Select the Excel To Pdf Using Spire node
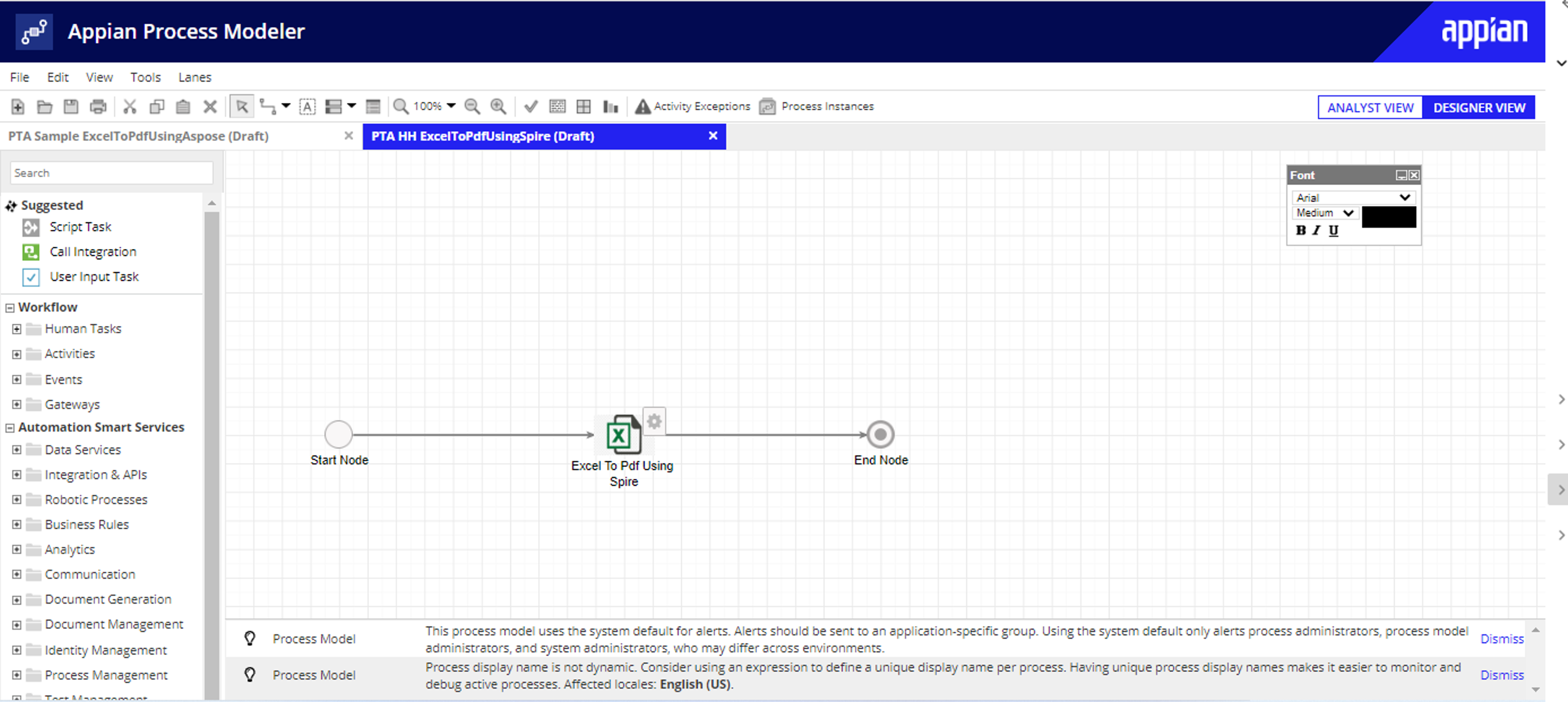 (x=623, y=434)
